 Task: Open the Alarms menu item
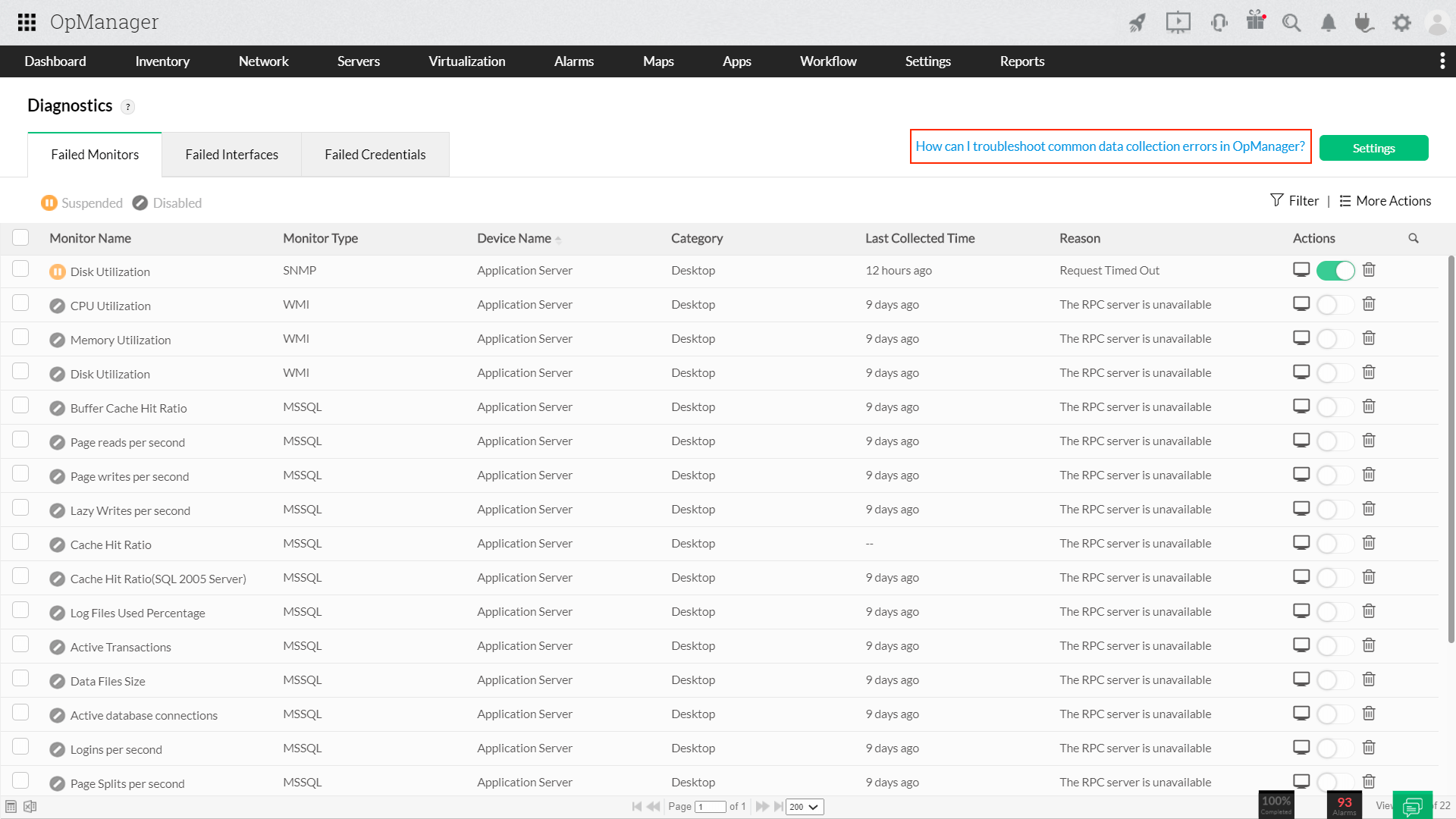573,61
